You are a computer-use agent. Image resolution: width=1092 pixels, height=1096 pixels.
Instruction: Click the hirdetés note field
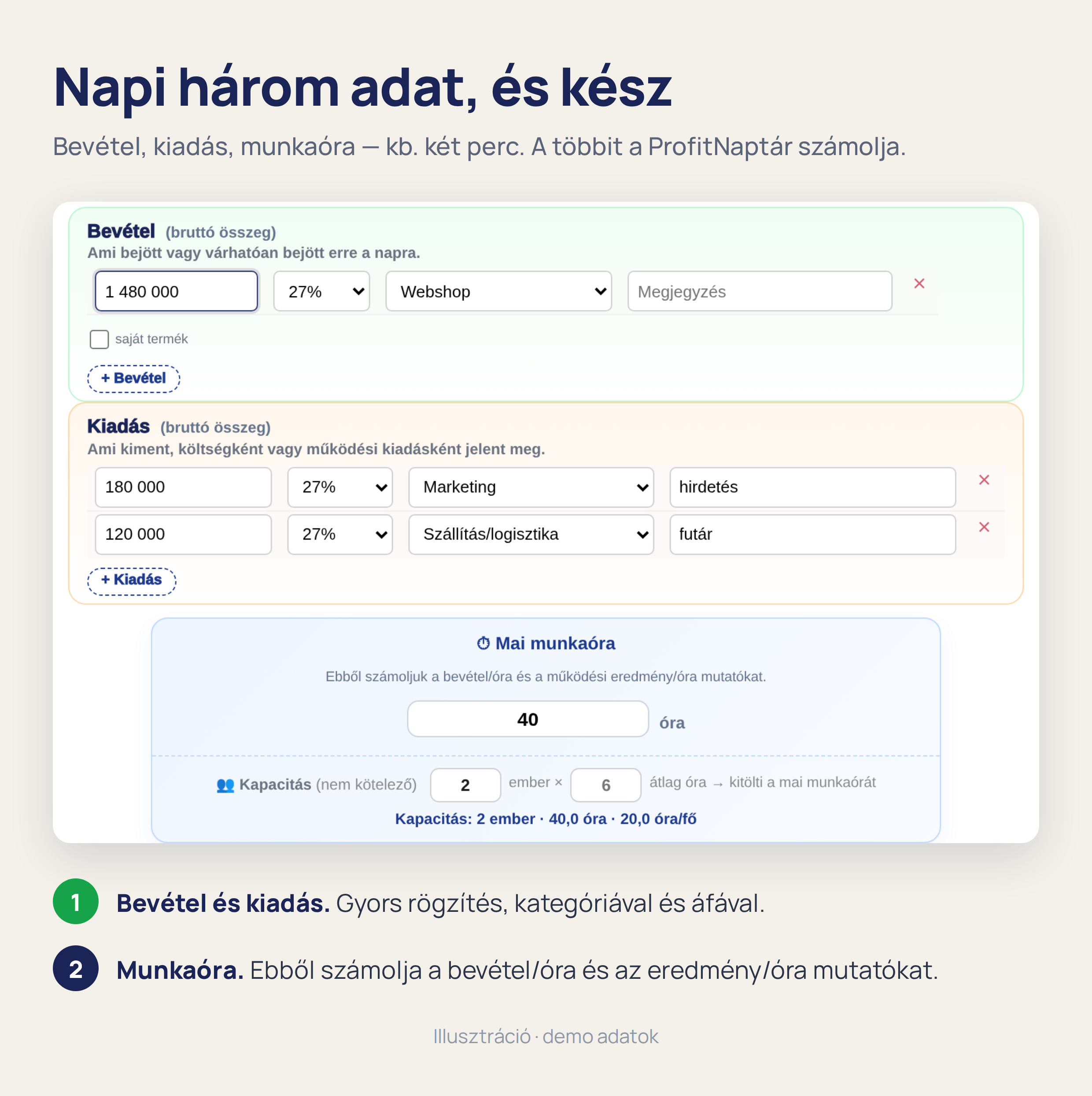click(812, 487)
